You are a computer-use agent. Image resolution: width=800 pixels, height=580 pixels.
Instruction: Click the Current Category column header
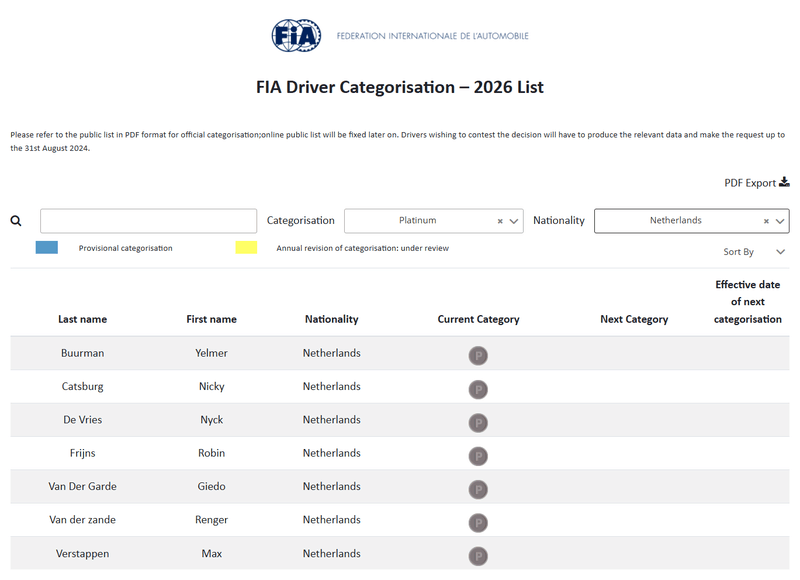point(478,319)
